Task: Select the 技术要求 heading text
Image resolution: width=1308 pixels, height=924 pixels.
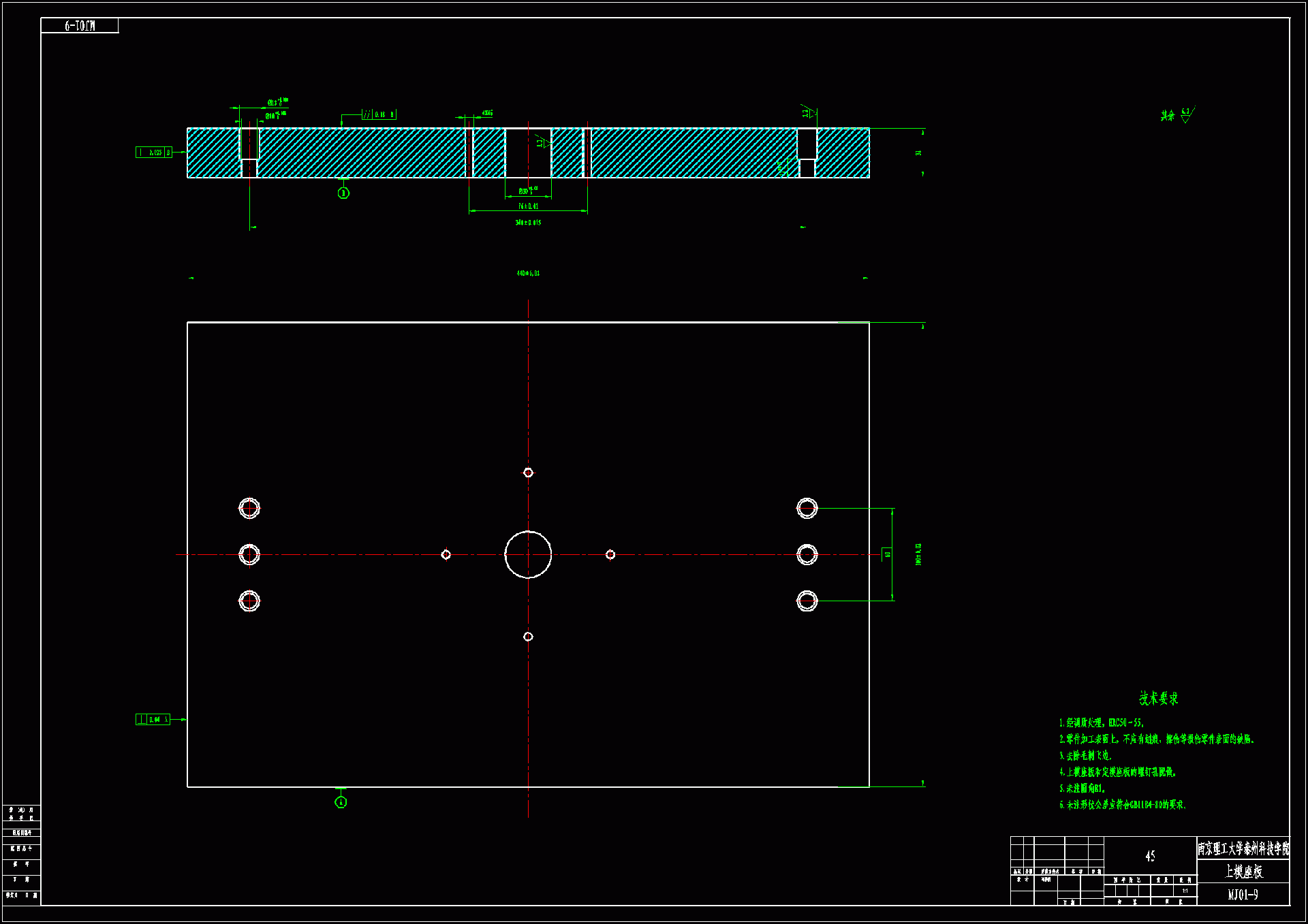Action: 1158,698
